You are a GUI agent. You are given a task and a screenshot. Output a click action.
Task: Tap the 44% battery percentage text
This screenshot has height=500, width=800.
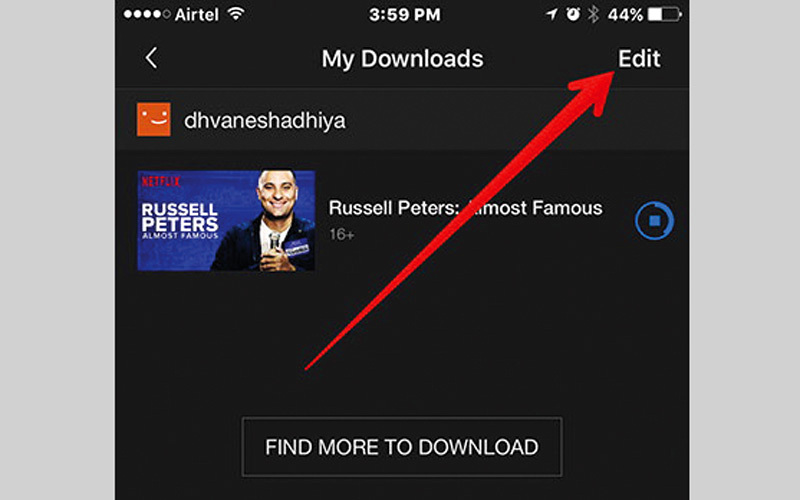(625, 15)
